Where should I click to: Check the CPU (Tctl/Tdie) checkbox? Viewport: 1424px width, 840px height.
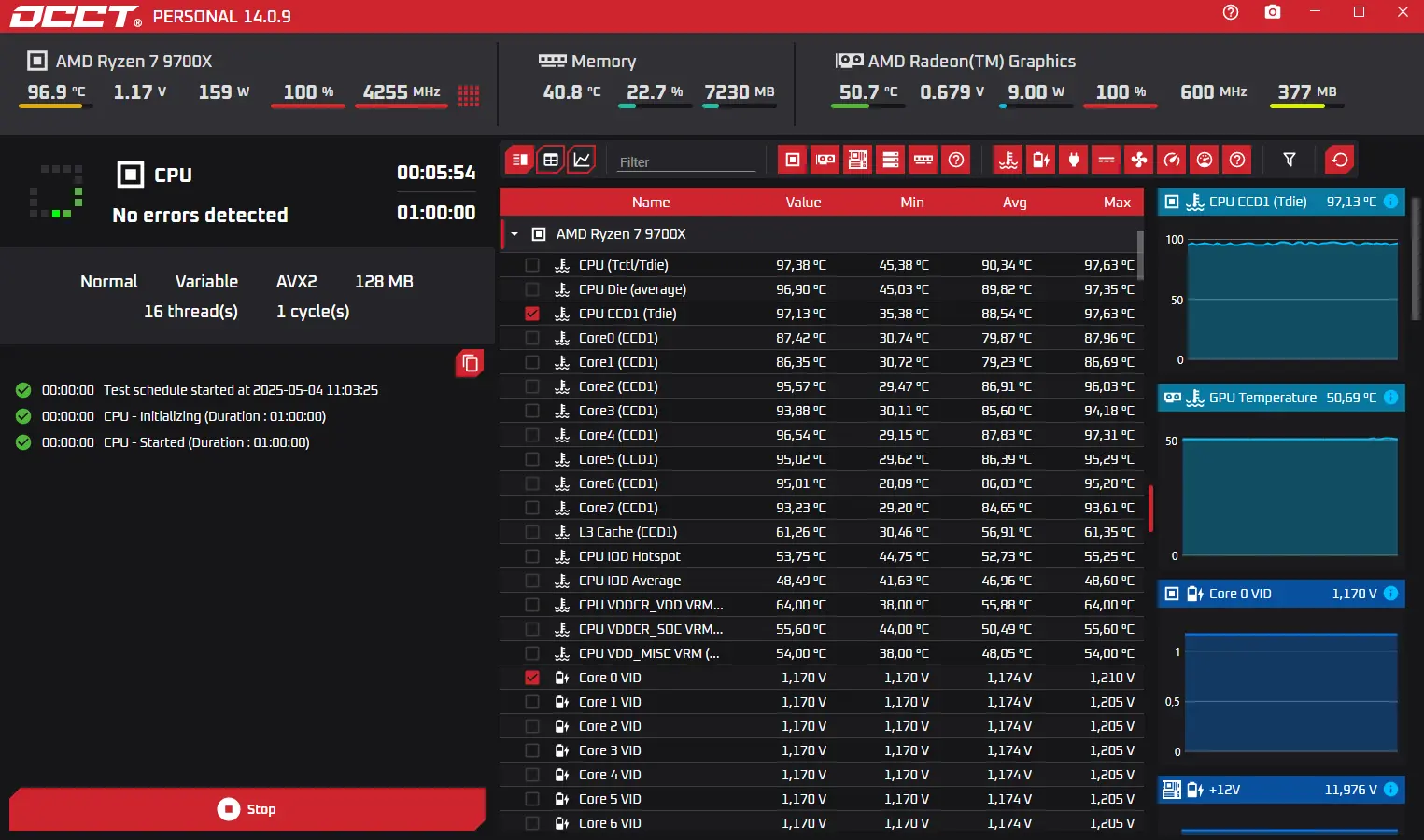(x=532, y=265)
